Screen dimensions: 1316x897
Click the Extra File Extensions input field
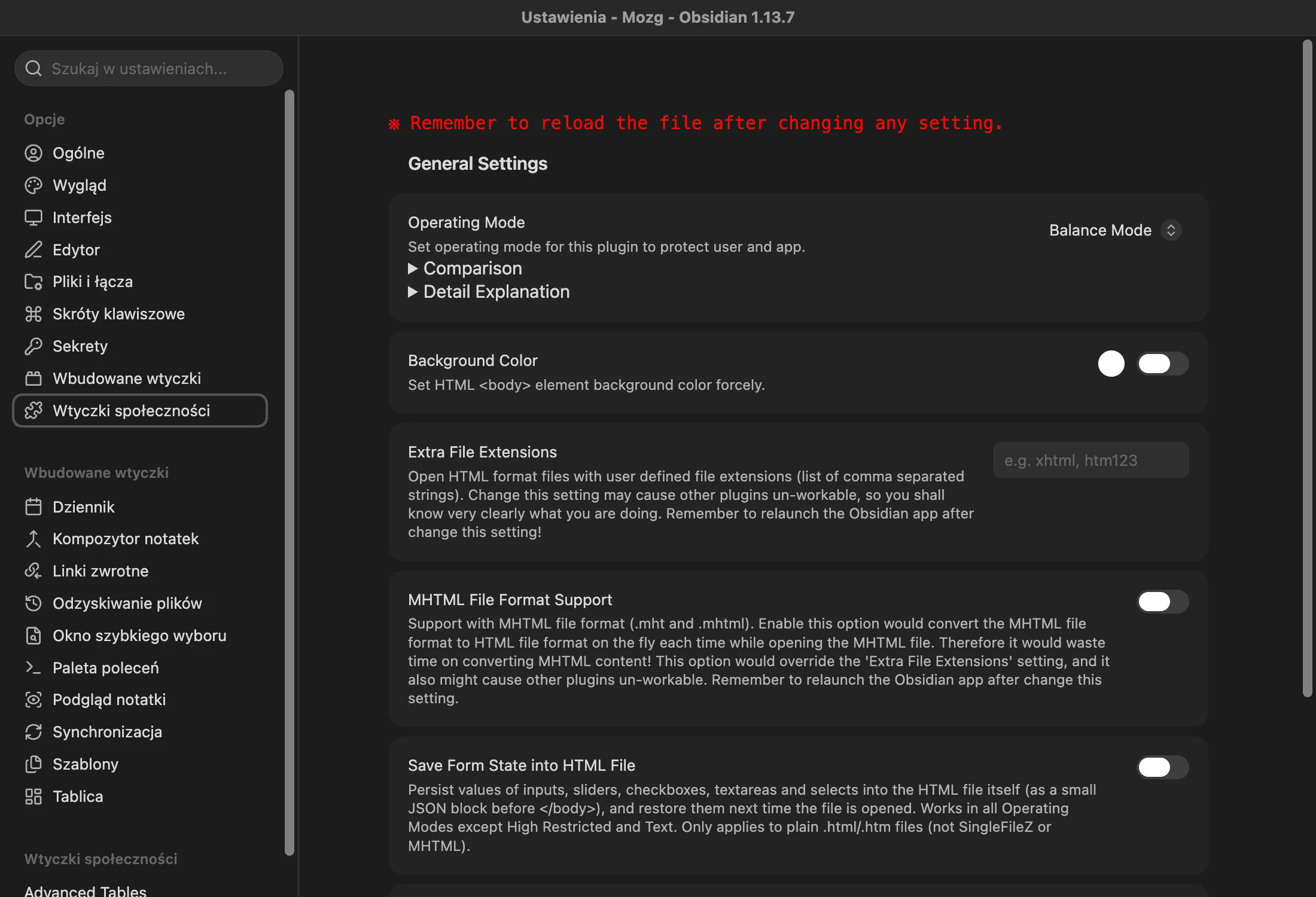coord(1091,460)
